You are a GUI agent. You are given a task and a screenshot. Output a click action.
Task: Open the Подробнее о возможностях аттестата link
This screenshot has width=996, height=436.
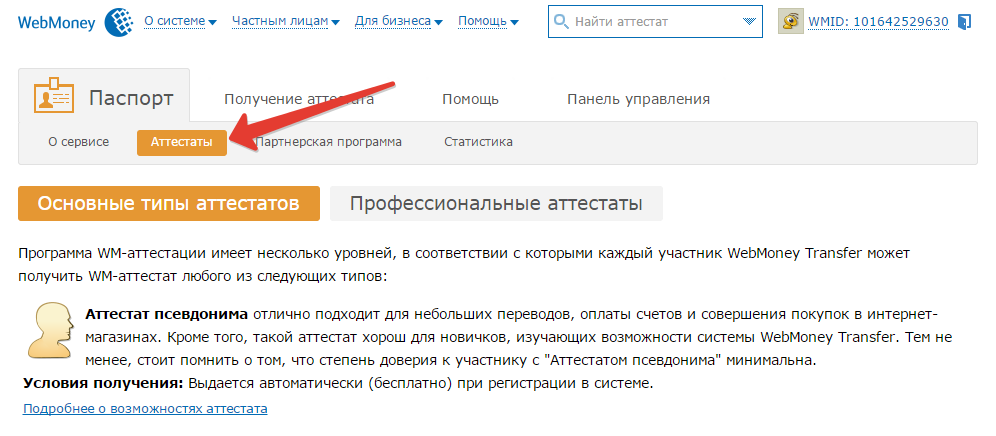click(x=145, y=409)
